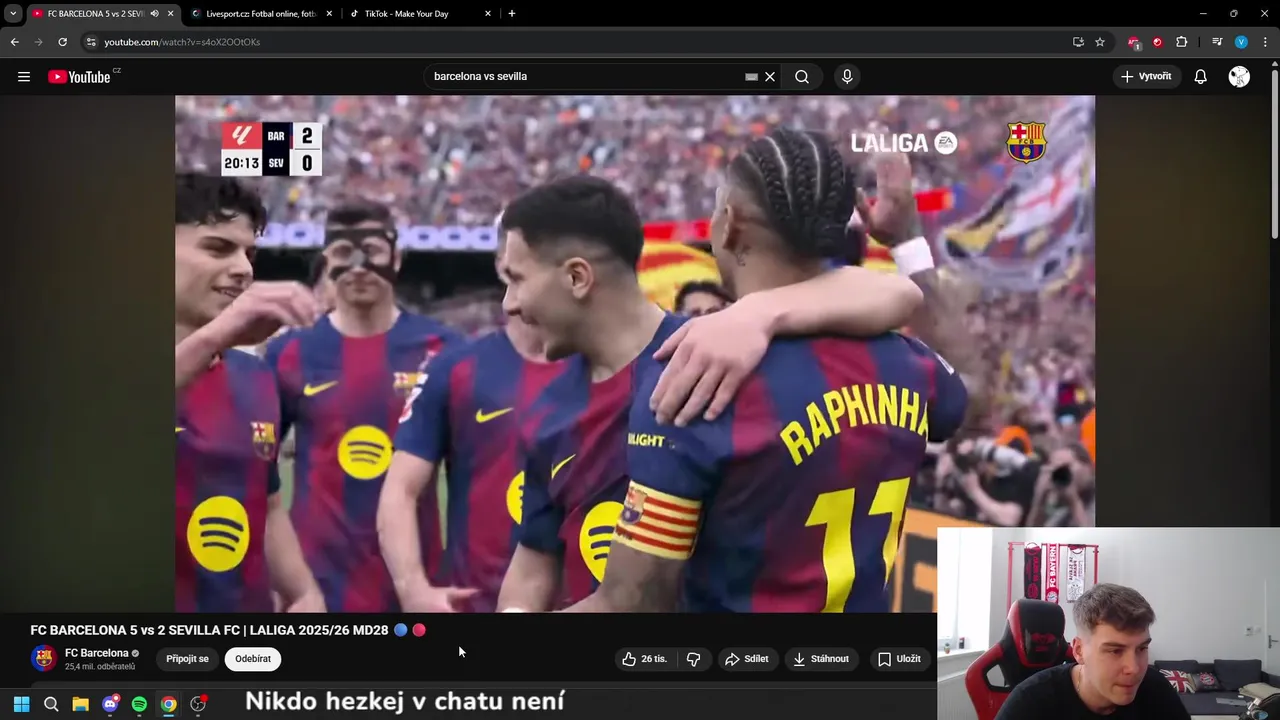This screenshot has width=1280, height=720.
Task: Clear the search box with the X
Action: point(770,77)
